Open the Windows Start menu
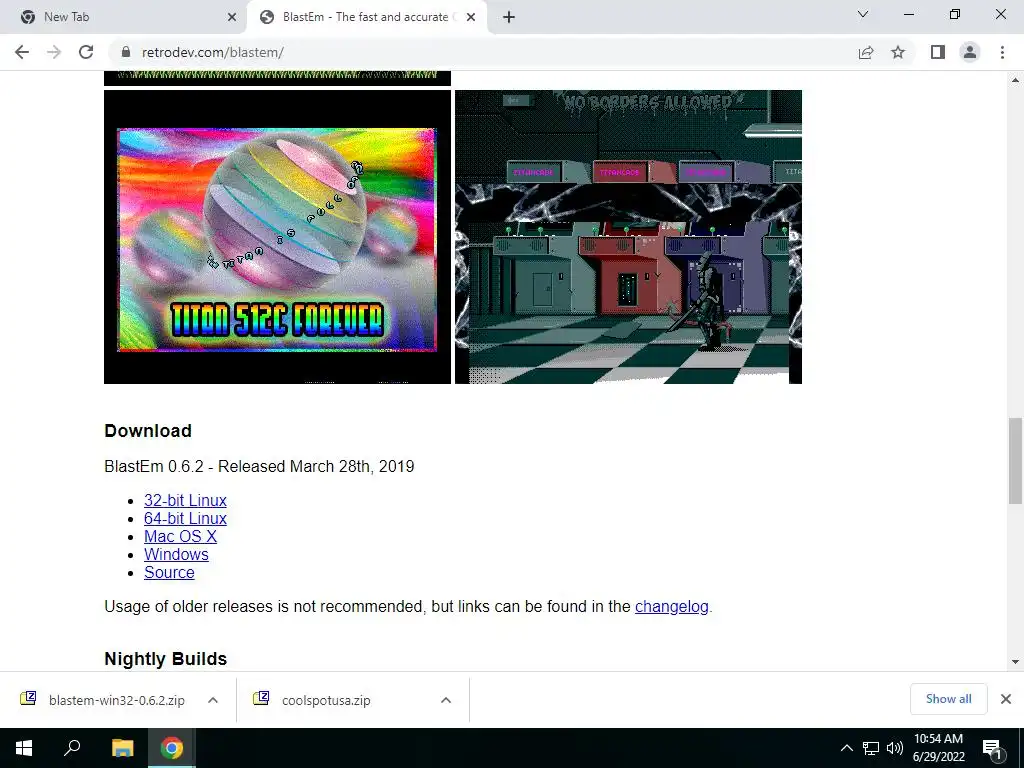 [24, 748]
